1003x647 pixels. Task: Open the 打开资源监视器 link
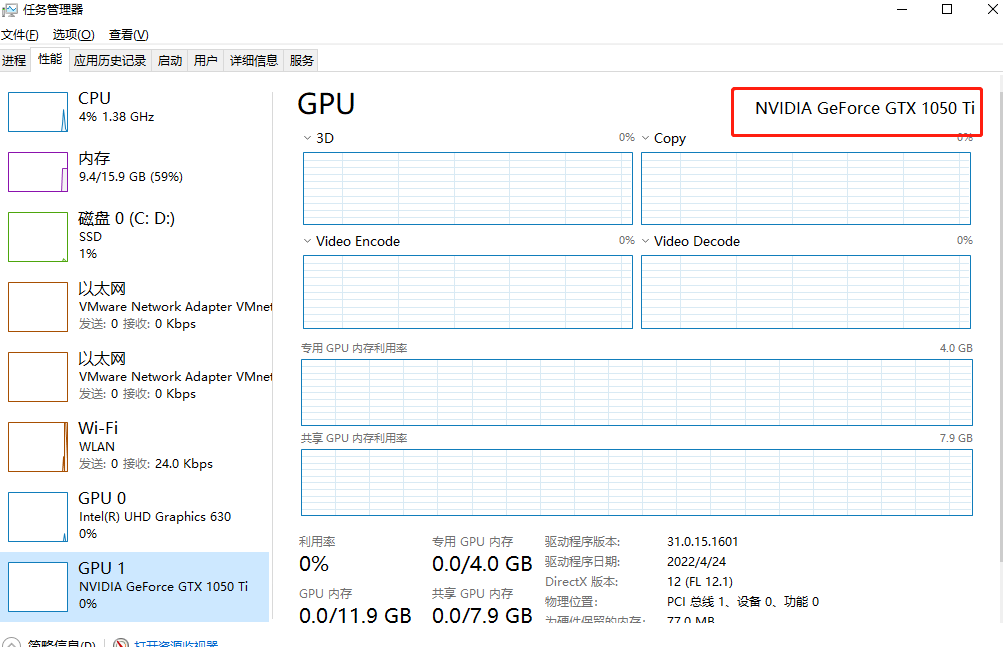click(176, 643)
